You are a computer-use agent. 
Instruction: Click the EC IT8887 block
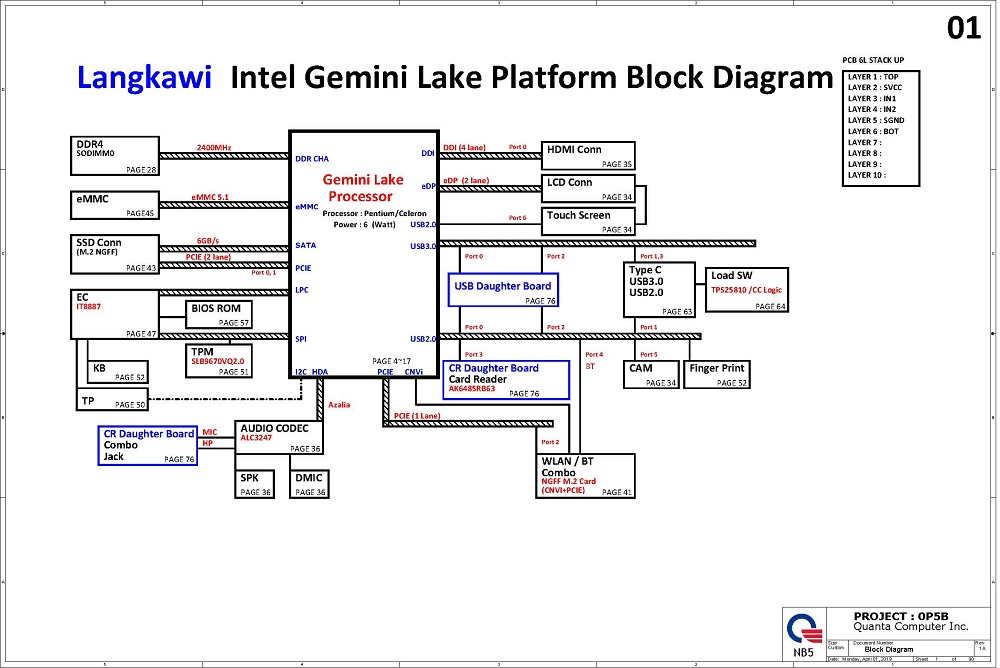[115, 314]
